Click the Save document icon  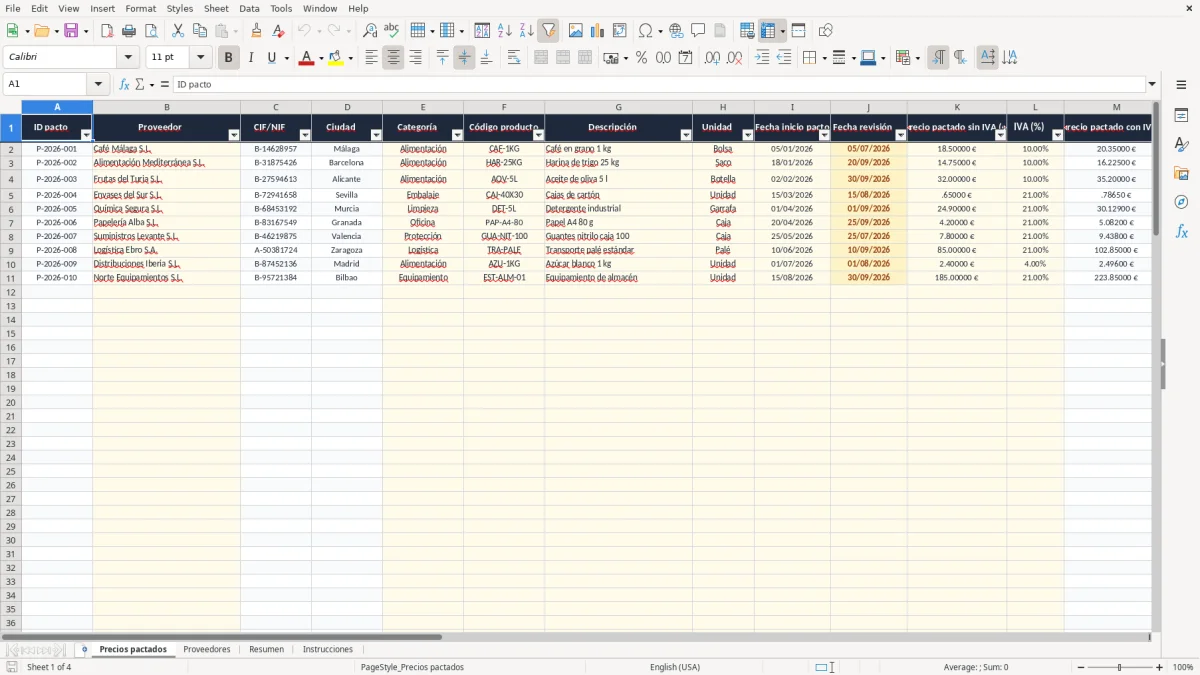point(71,31)
